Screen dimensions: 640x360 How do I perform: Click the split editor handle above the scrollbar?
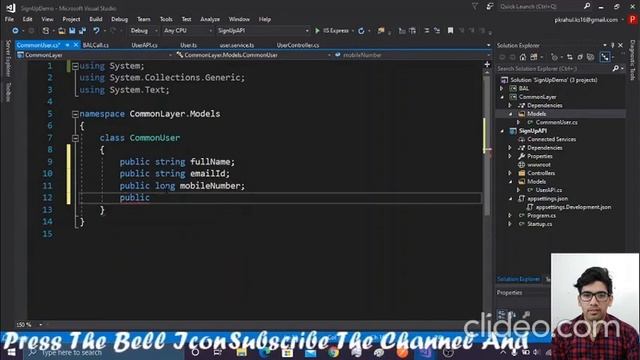click(x=487, y=64)
